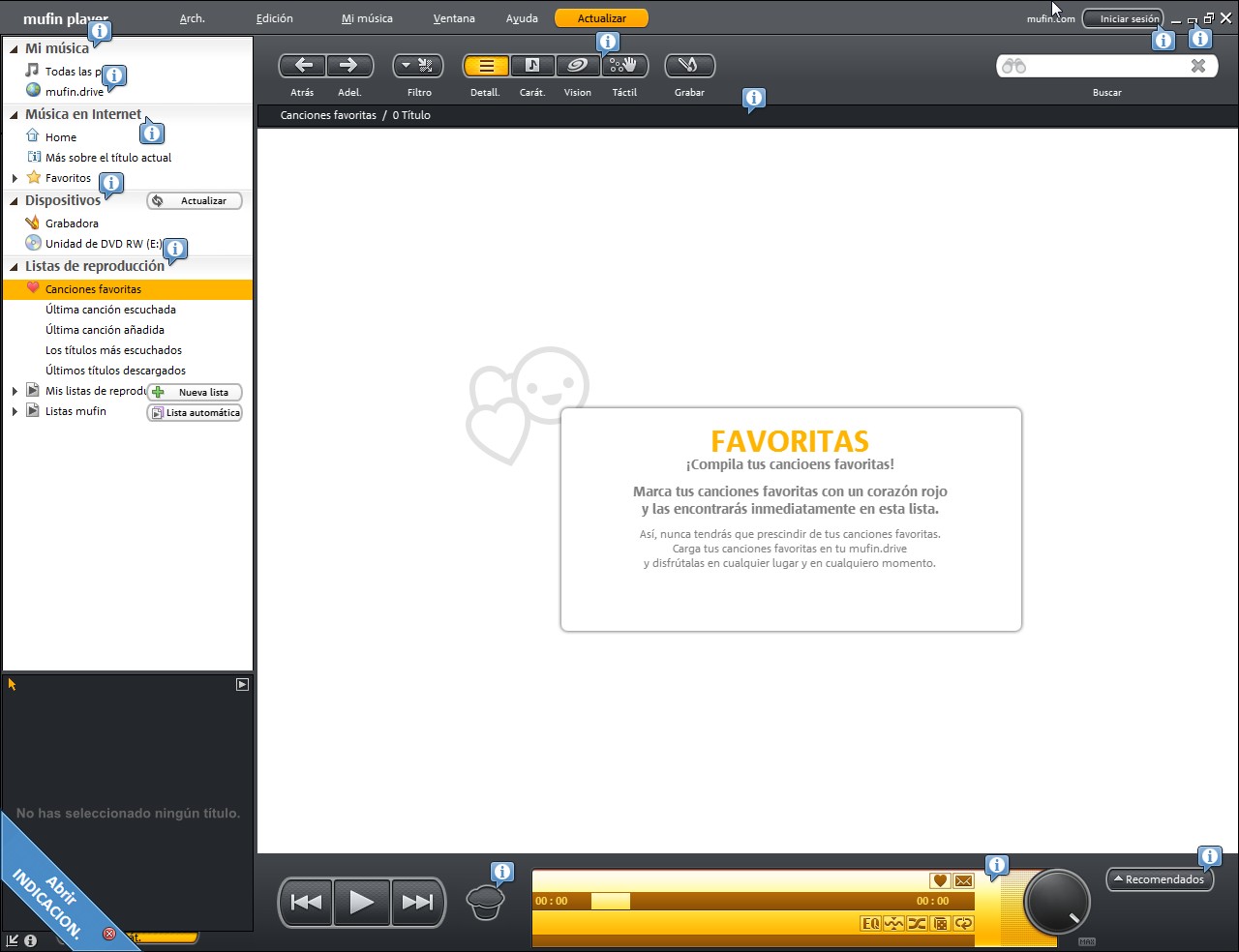Go forward with the Adel. arrow
Viewport: 1239px width, 952px height.
(348, 65)
